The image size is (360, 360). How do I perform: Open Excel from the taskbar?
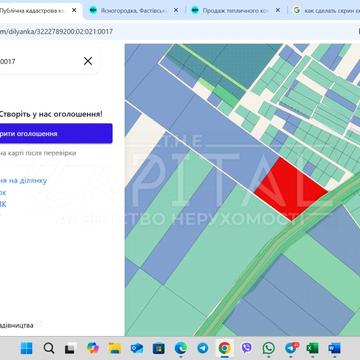click(313, 348)
